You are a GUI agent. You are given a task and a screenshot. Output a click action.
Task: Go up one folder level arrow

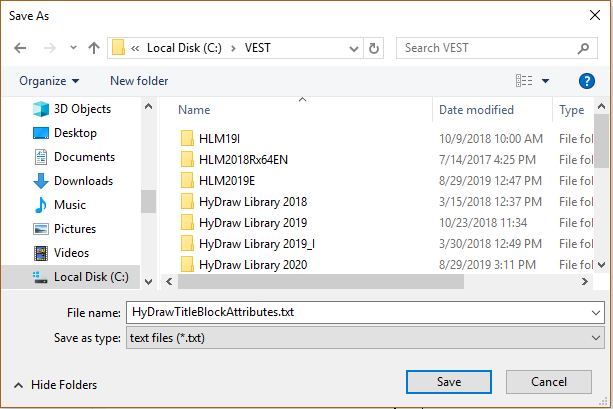pos(94,48)
